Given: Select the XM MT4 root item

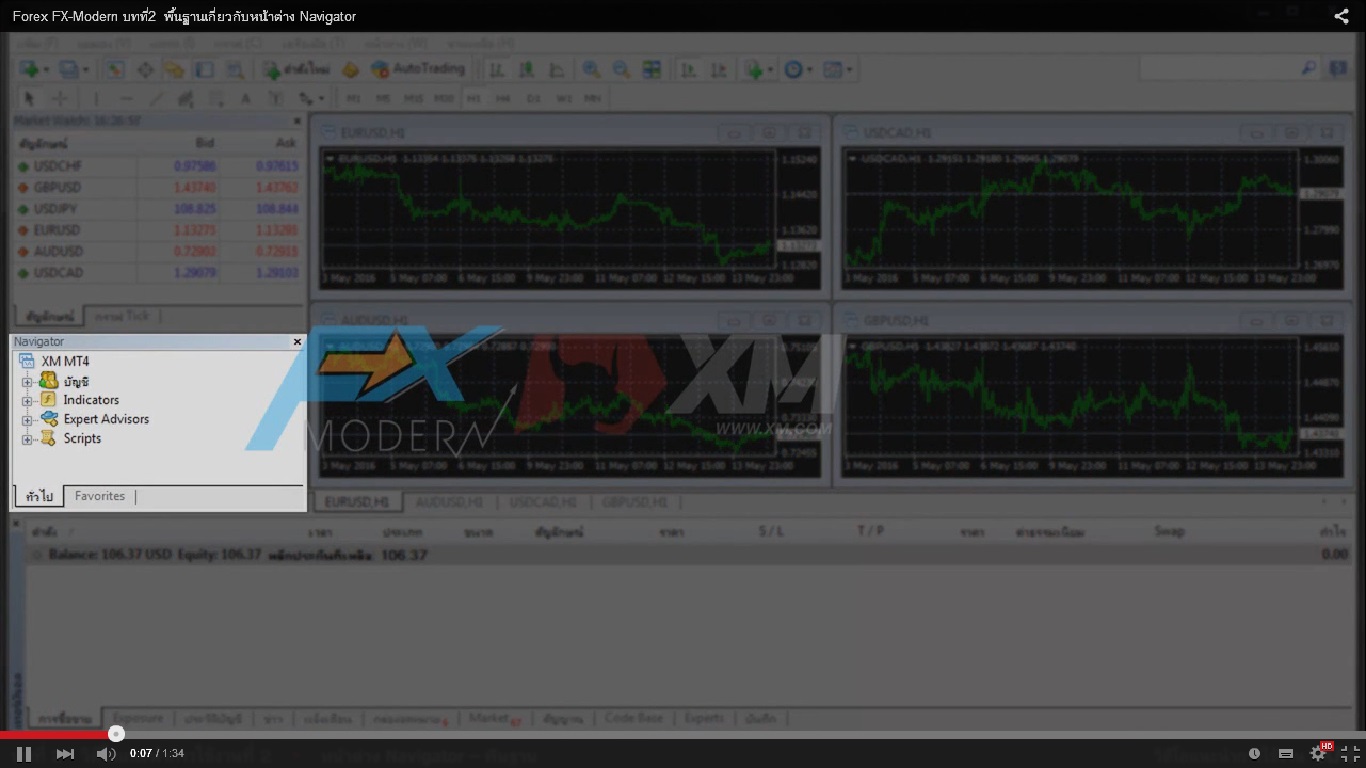Looking at the screenshot, I should pyautogui.click(x=65, y=361).
